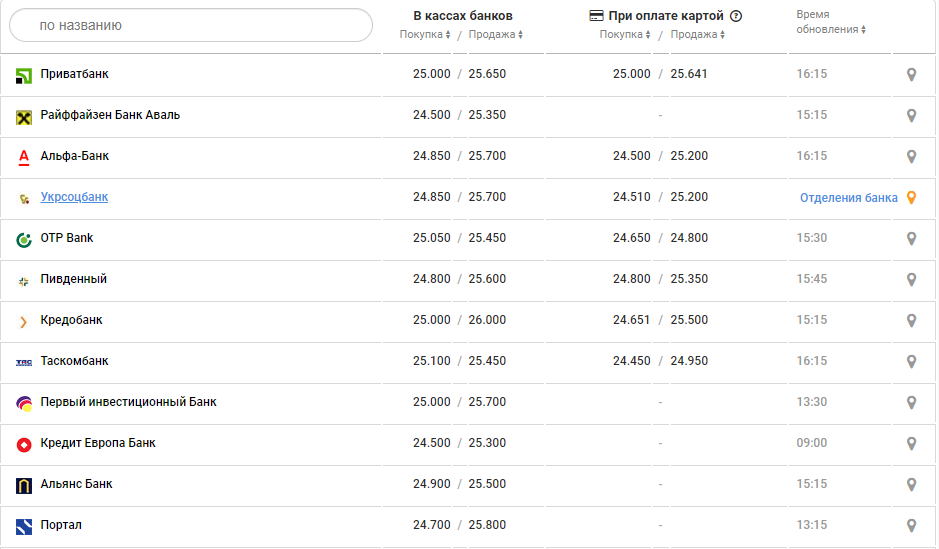Sort by card payment Продажа rate
This screenshot has height=549, width=939.
click(x=697, y=35)
